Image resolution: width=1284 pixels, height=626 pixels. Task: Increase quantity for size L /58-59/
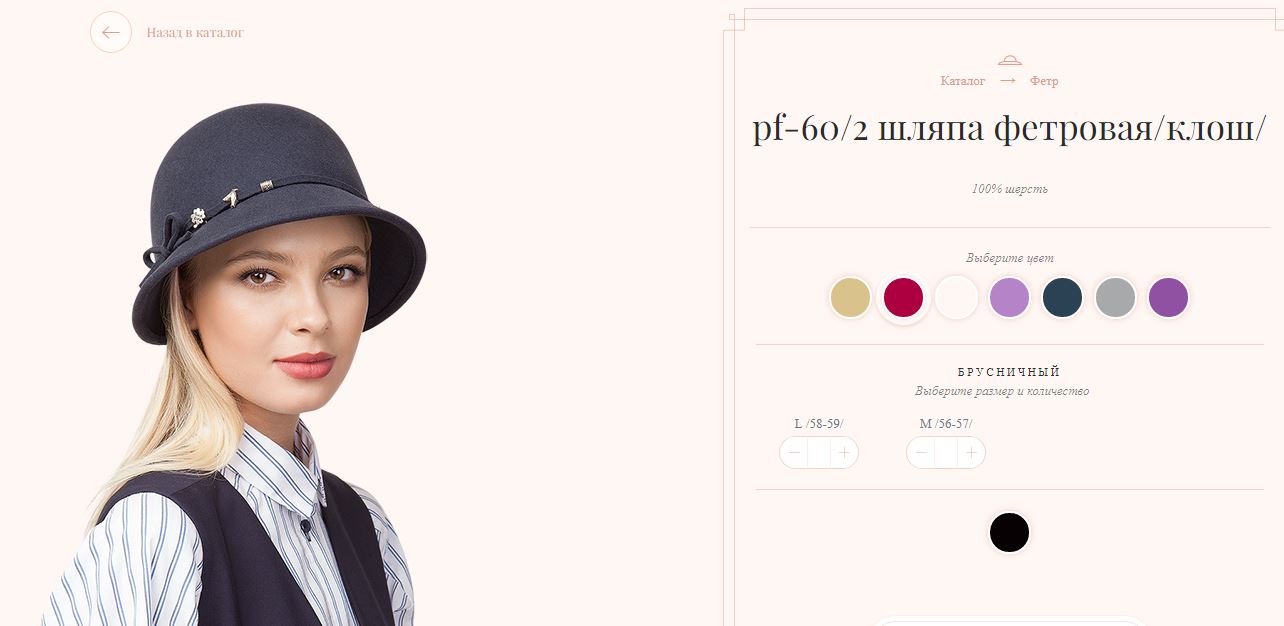pyautogui.click(x=845, y=453)
